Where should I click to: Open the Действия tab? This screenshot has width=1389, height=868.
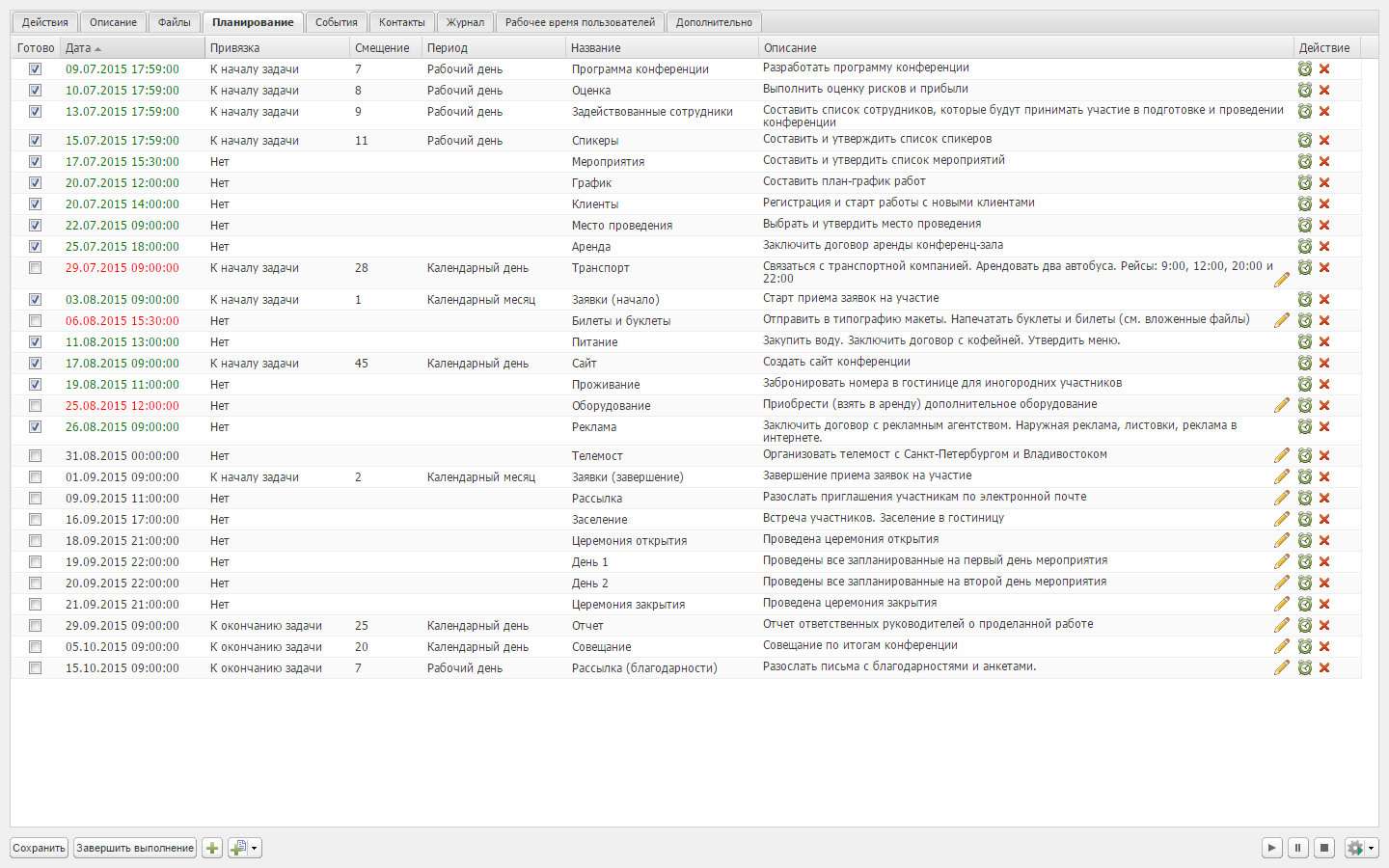pos(45,22)
